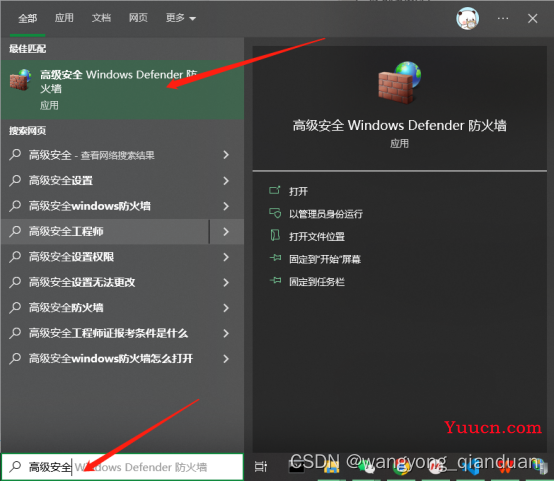Click the Run as administrator shield icon
554x482 pixels.
tap(275, 213)
